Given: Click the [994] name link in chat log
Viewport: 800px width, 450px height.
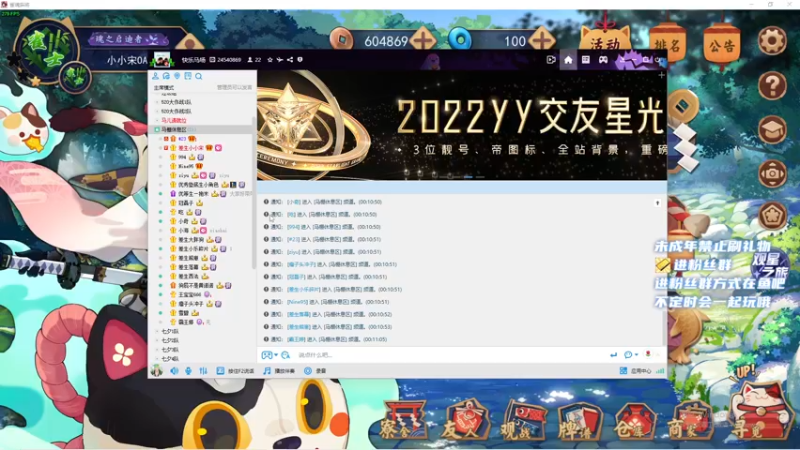Looking at the screenshot, I should click(293, 227).
